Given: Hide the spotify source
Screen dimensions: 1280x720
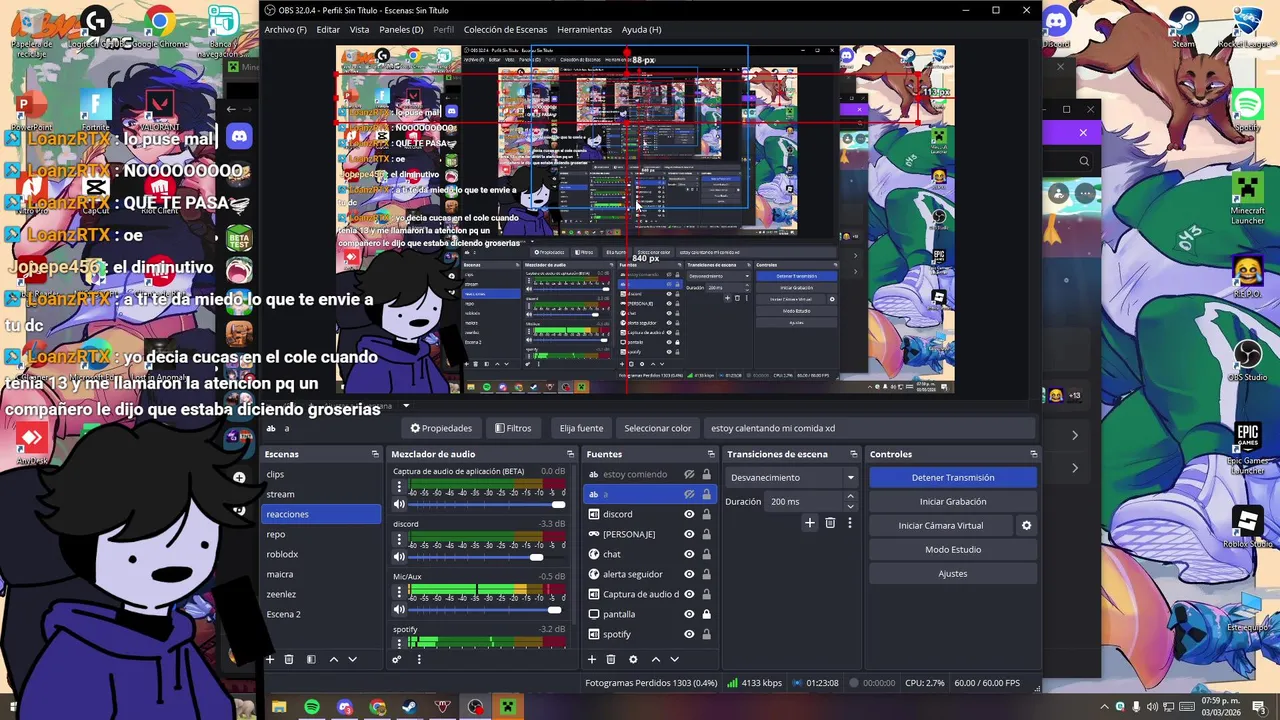Looking at the screenshot, I should 689,634.
